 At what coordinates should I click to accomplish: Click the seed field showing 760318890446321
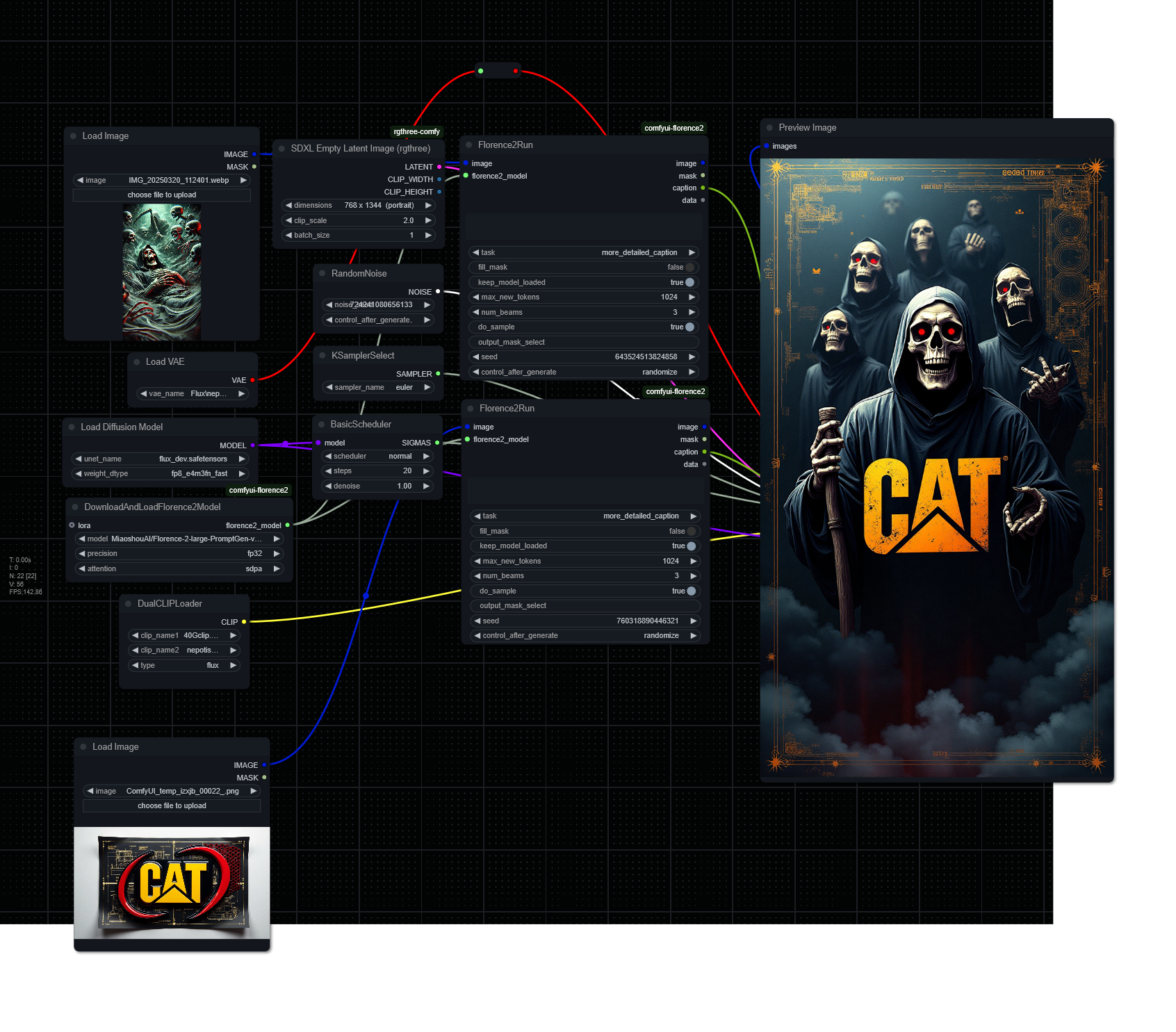[x=585, y=621]
